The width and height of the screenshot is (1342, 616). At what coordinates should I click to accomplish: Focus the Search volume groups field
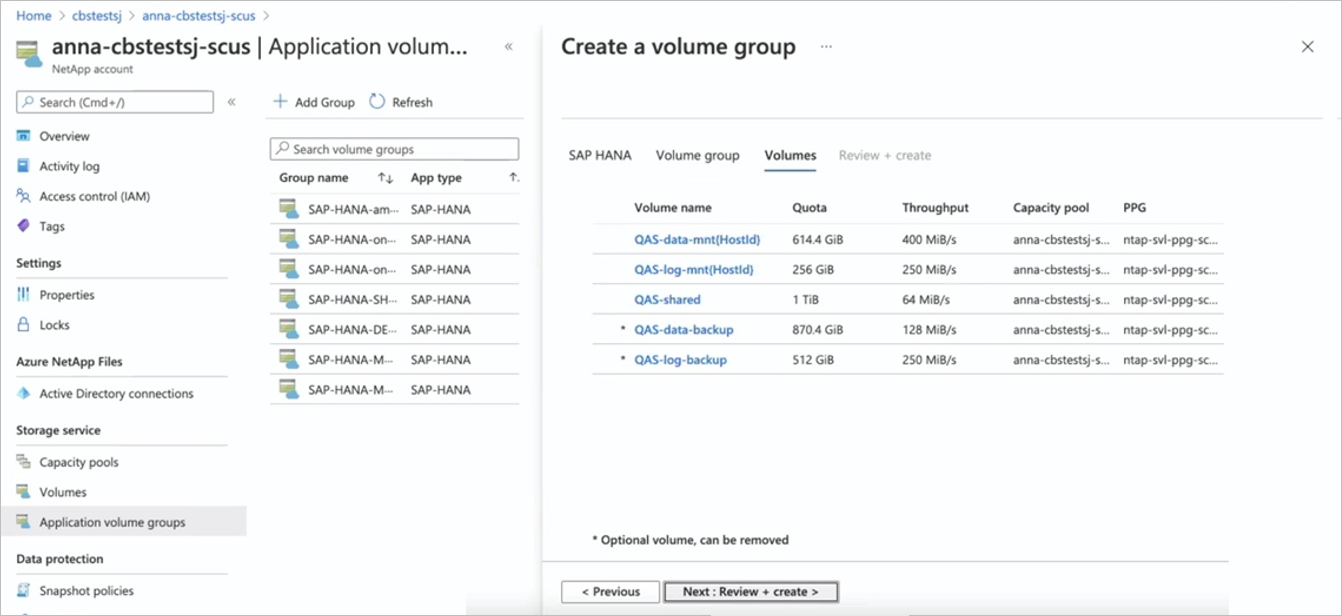point(394,149)
